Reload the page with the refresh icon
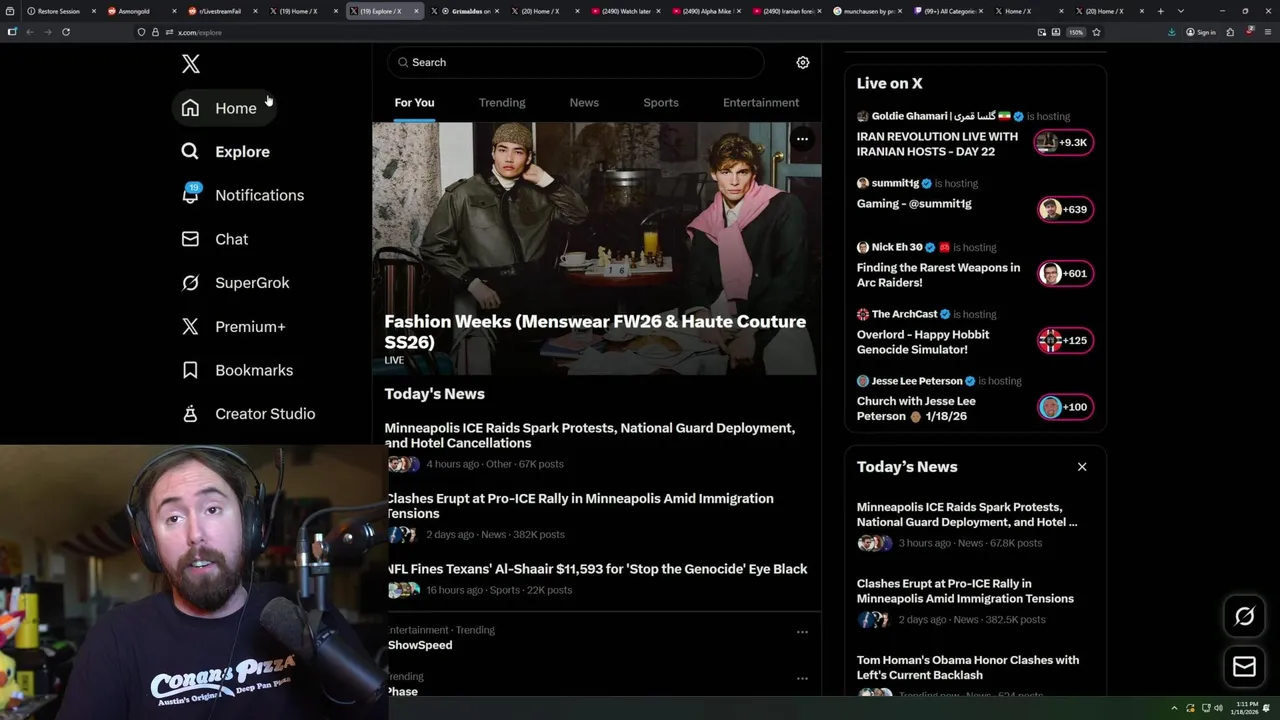Viewport: 1280px width, 720px height. [x=66, y=32]
